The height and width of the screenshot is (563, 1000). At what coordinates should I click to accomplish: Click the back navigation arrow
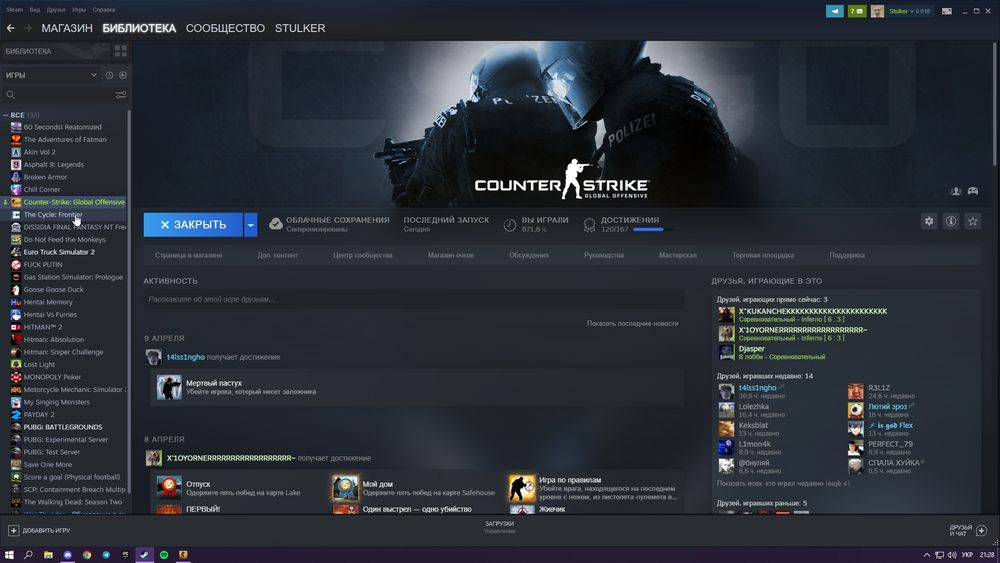10,28
